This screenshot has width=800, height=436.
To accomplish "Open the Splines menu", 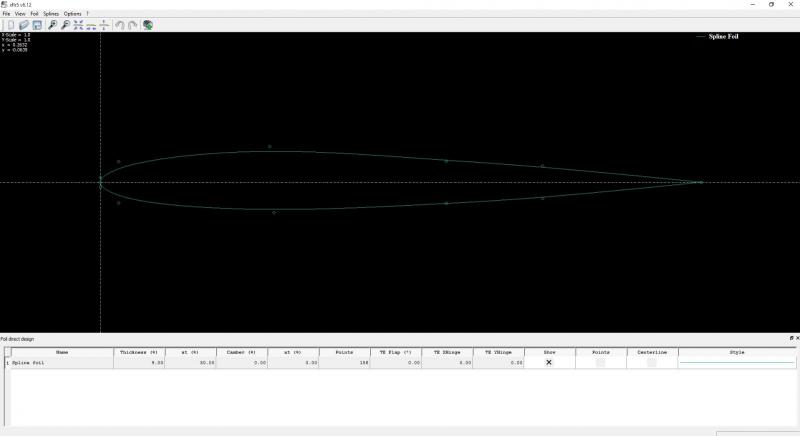I will point(50,14).
